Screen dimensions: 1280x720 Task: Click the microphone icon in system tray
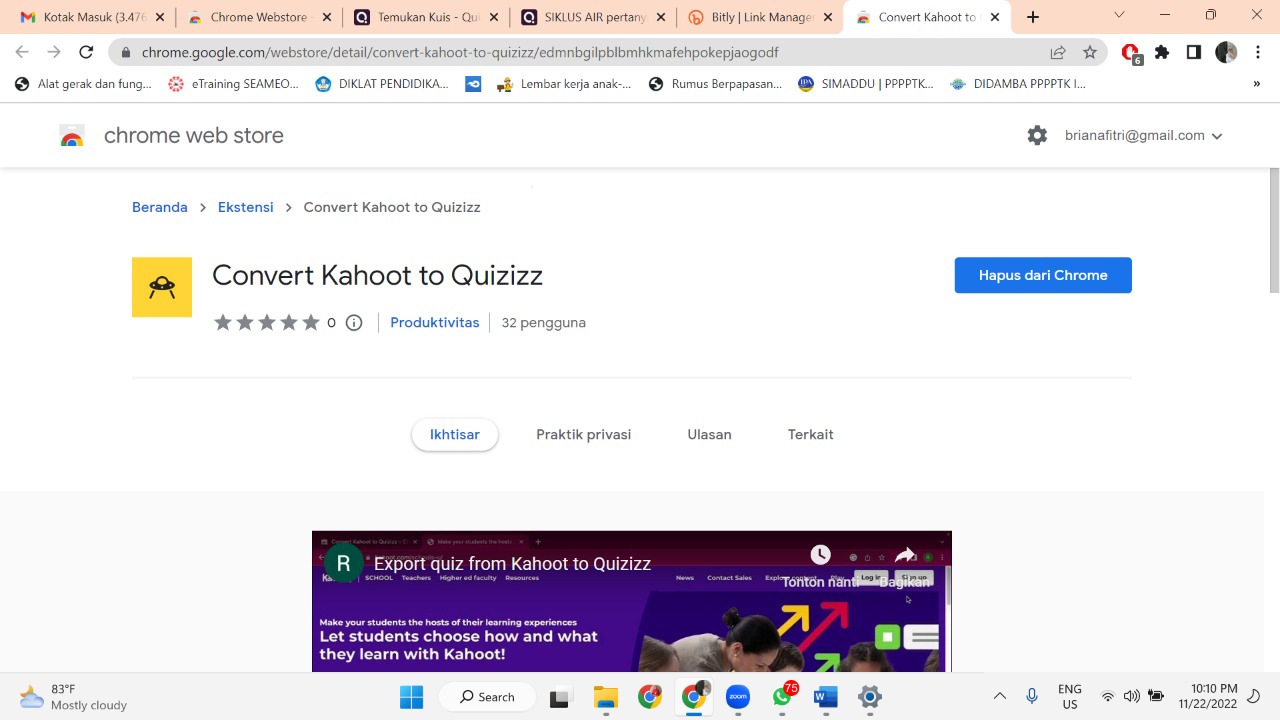(1032, 696)
